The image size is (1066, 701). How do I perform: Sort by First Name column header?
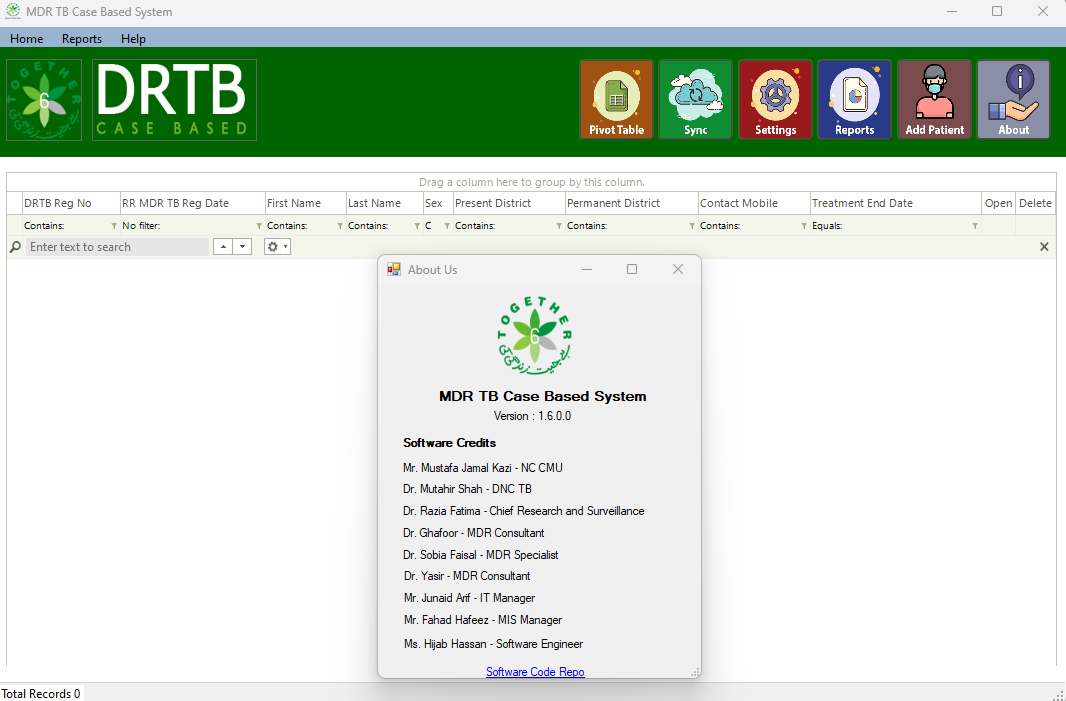click(305, 203)
